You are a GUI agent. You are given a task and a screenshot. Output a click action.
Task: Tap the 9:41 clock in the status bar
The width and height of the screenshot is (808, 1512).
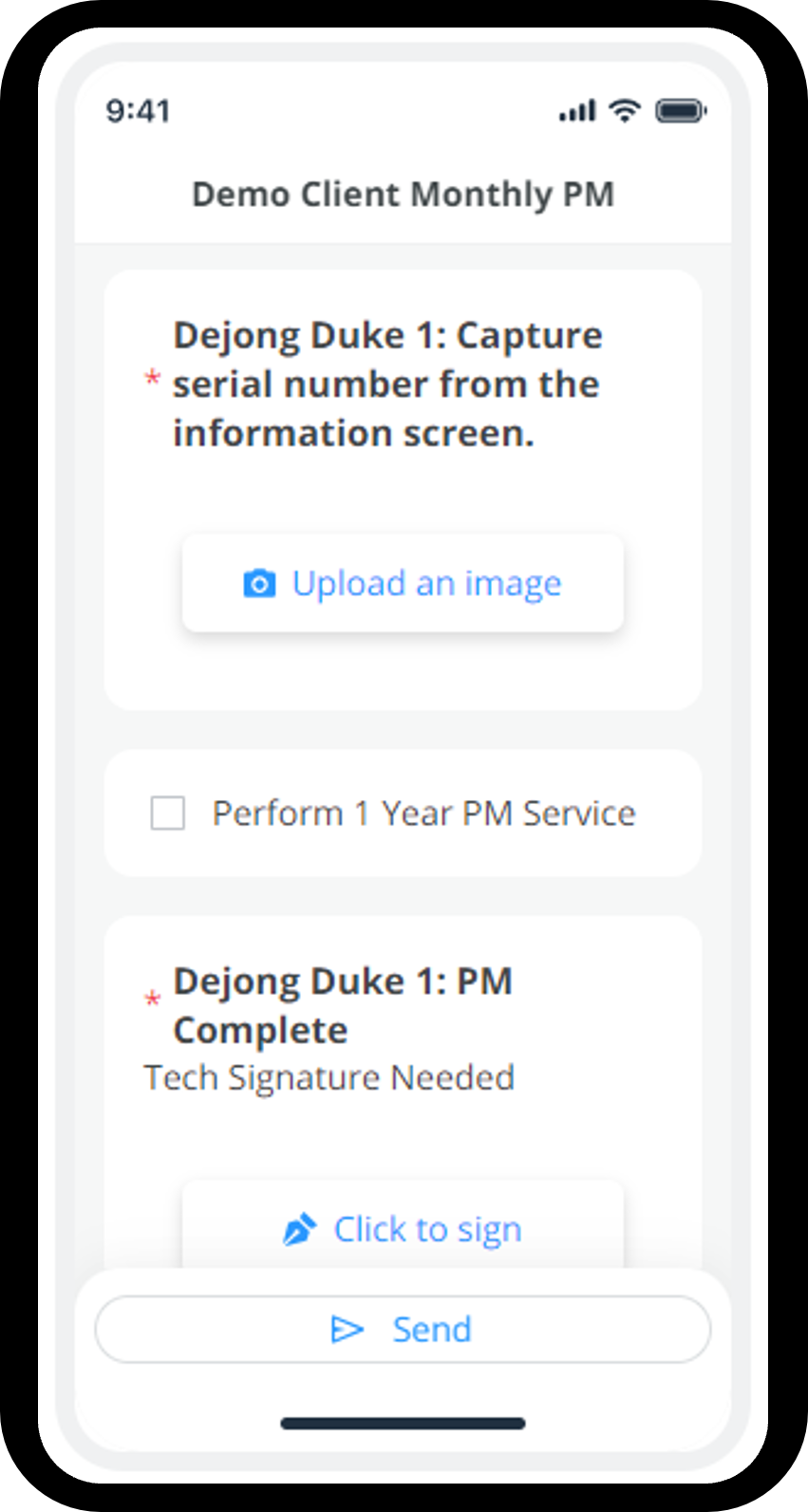(x=138, y=111)
